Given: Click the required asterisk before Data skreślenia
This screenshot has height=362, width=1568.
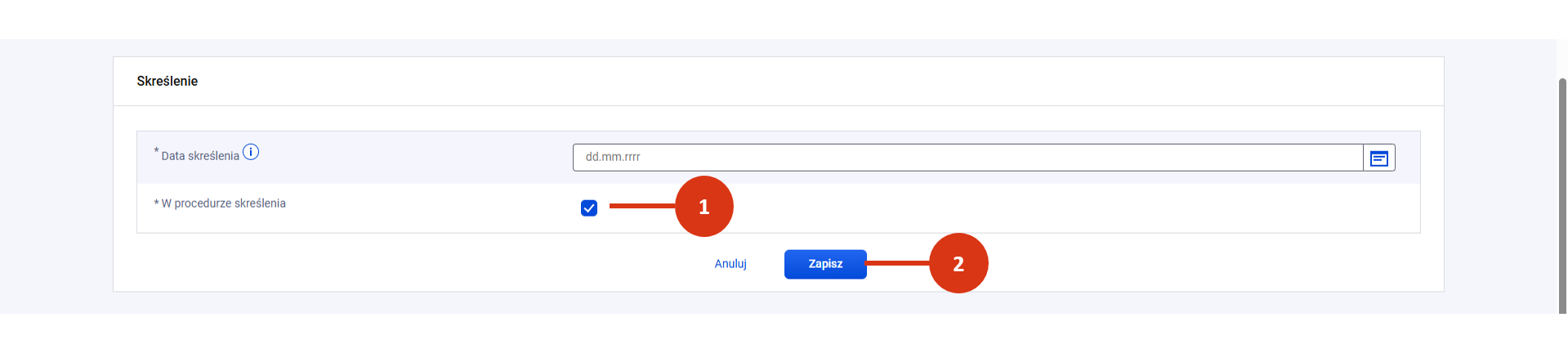Looking at the screenshot, I should [x=156, y=150].
